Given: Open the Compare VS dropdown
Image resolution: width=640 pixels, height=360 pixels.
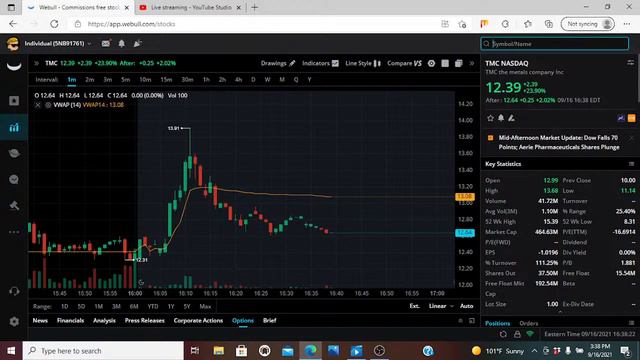Looking at the screenshot, I should pyautogui.click(x=404, y=63).
